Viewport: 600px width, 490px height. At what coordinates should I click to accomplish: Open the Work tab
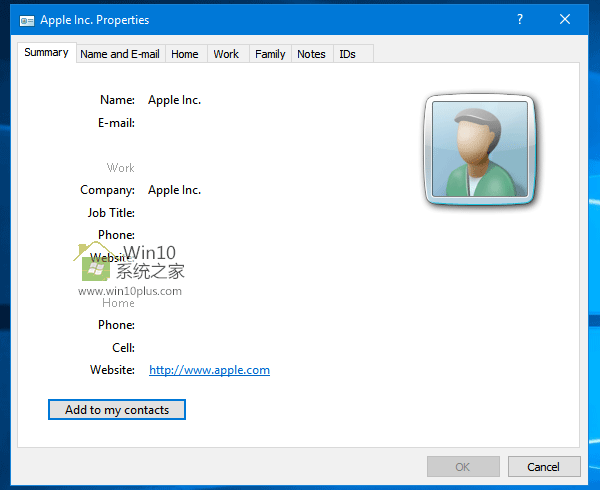(x=226, y=54)
